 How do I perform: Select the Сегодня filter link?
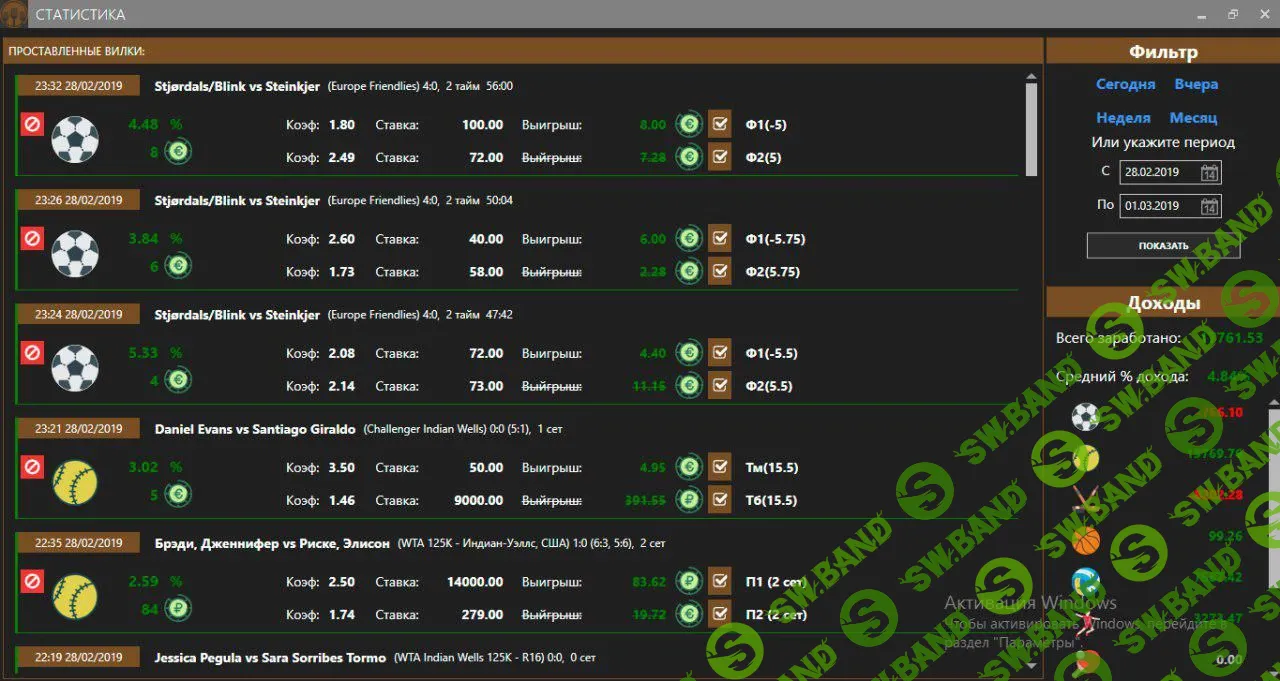1125,84
